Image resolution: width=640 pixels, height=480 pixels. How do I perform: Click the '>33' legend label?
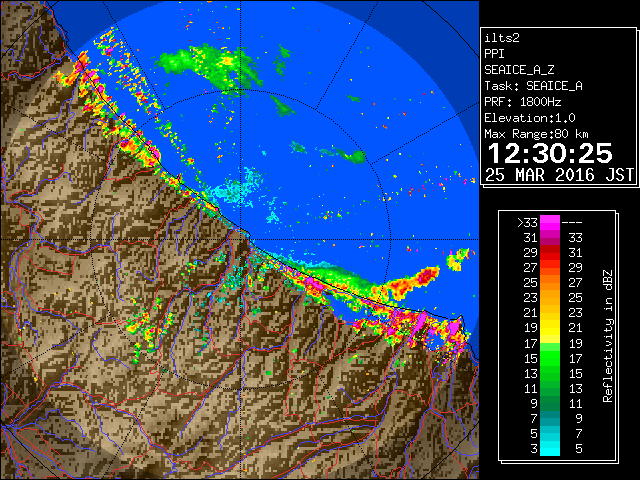[527, 222]
